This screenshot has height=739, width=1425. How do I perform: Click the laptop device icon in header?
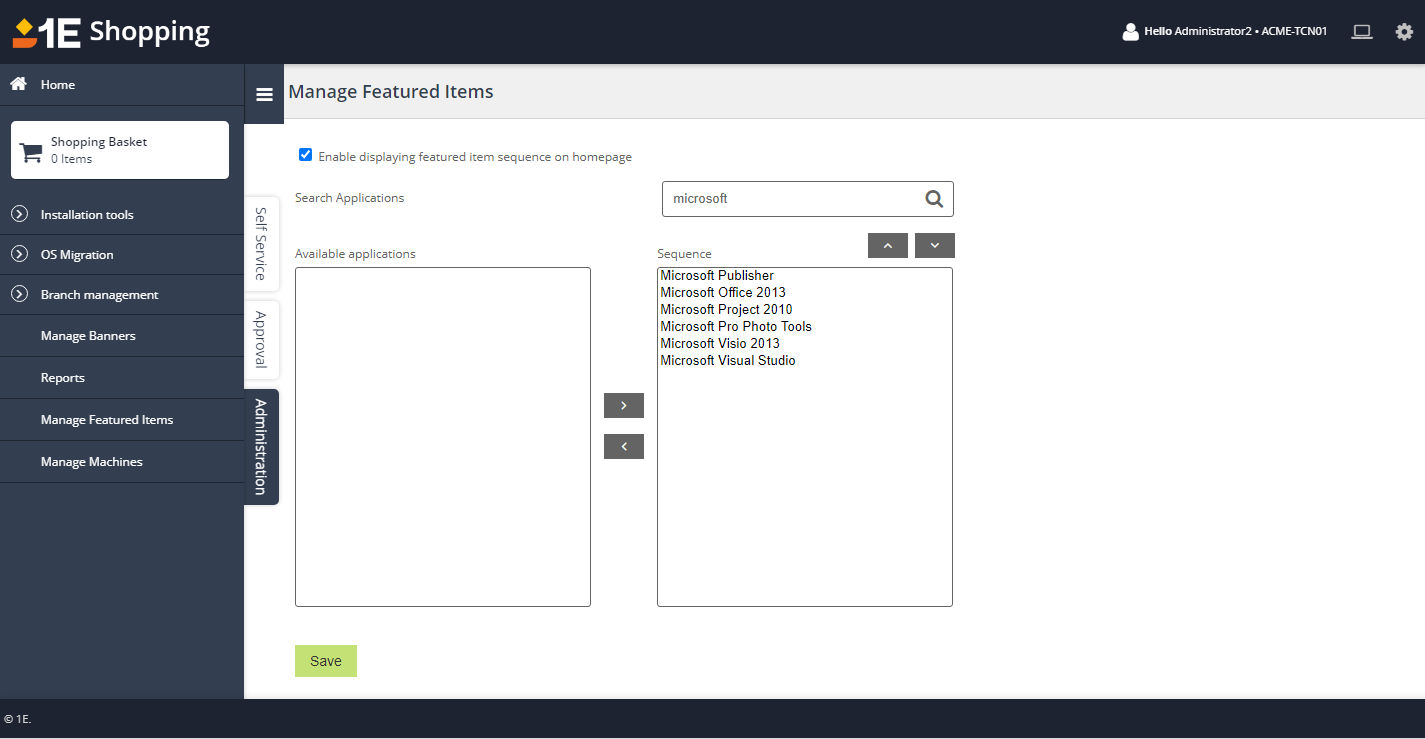point(1361,32)
